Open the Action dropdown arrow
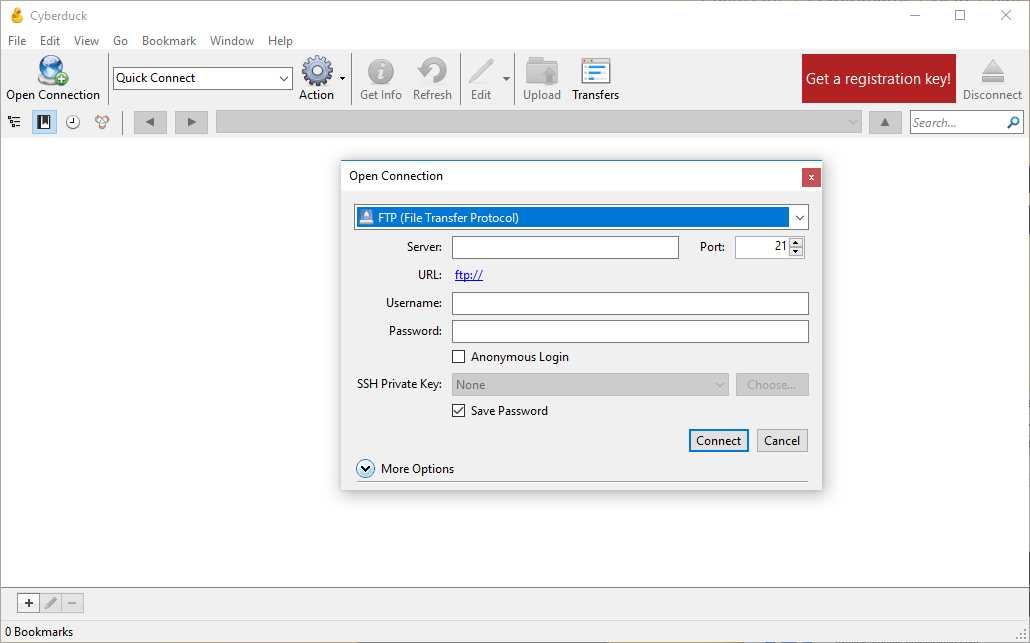1030x643 pixels. point(342,79)
